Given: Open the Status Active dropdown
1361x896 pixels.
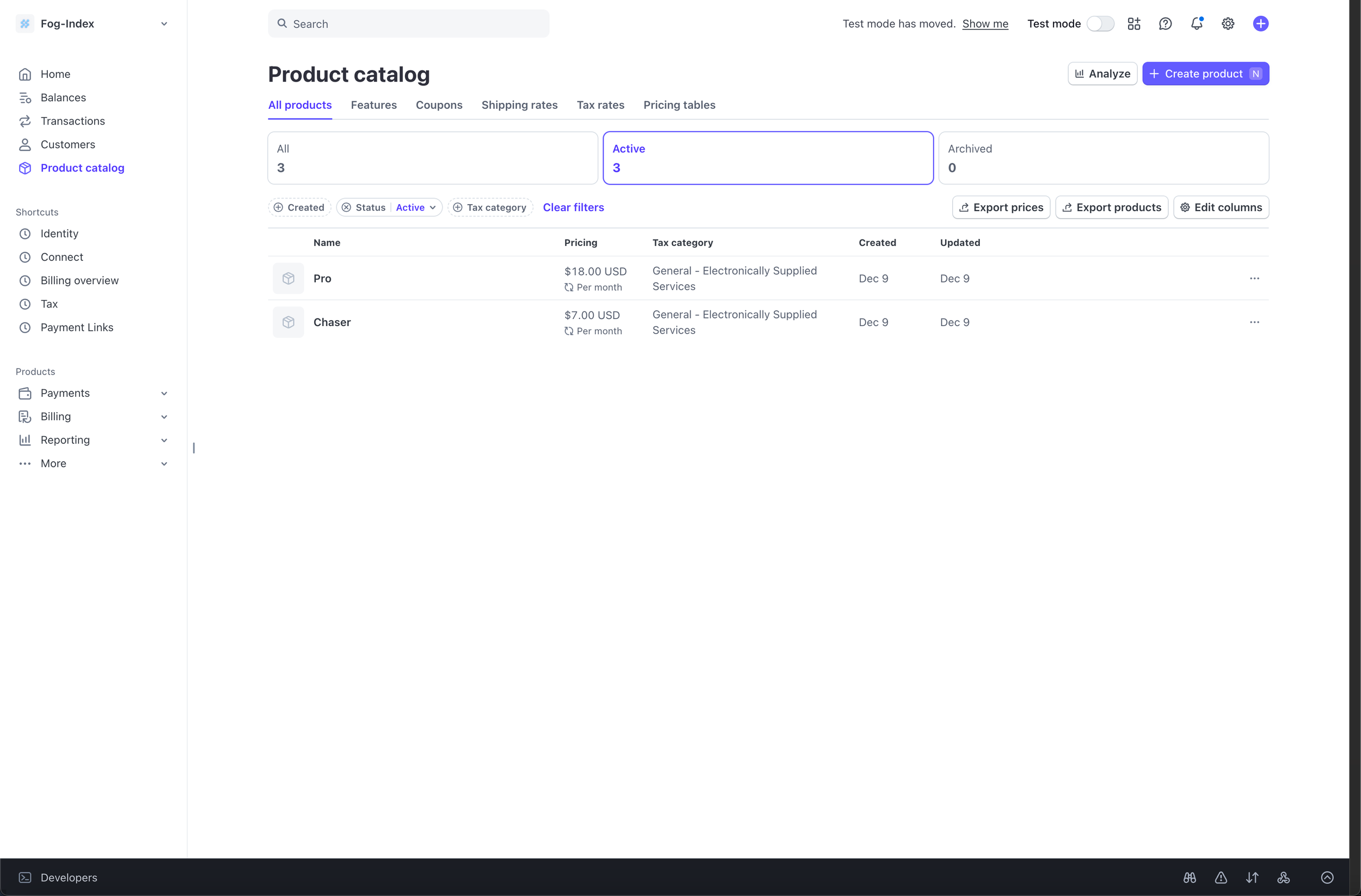Looking at the screenshot, I should pyautogui.click(x=416, y=207).
